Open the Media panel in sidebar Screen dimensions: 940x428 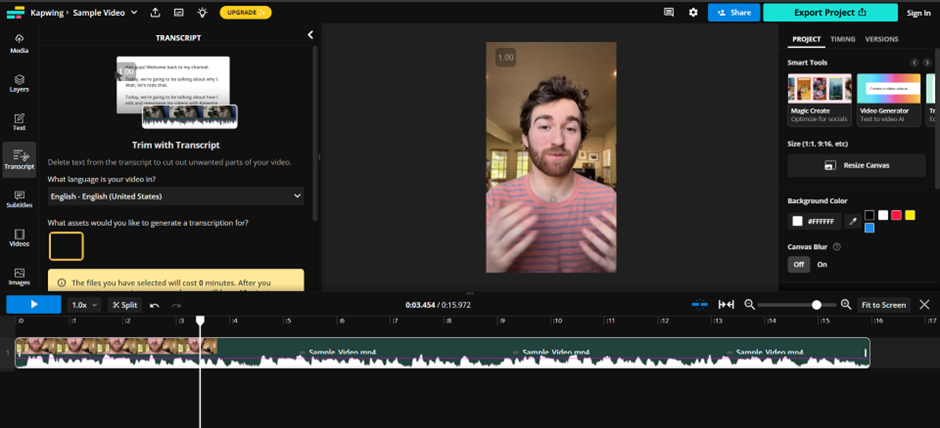(x=19, y=43)
